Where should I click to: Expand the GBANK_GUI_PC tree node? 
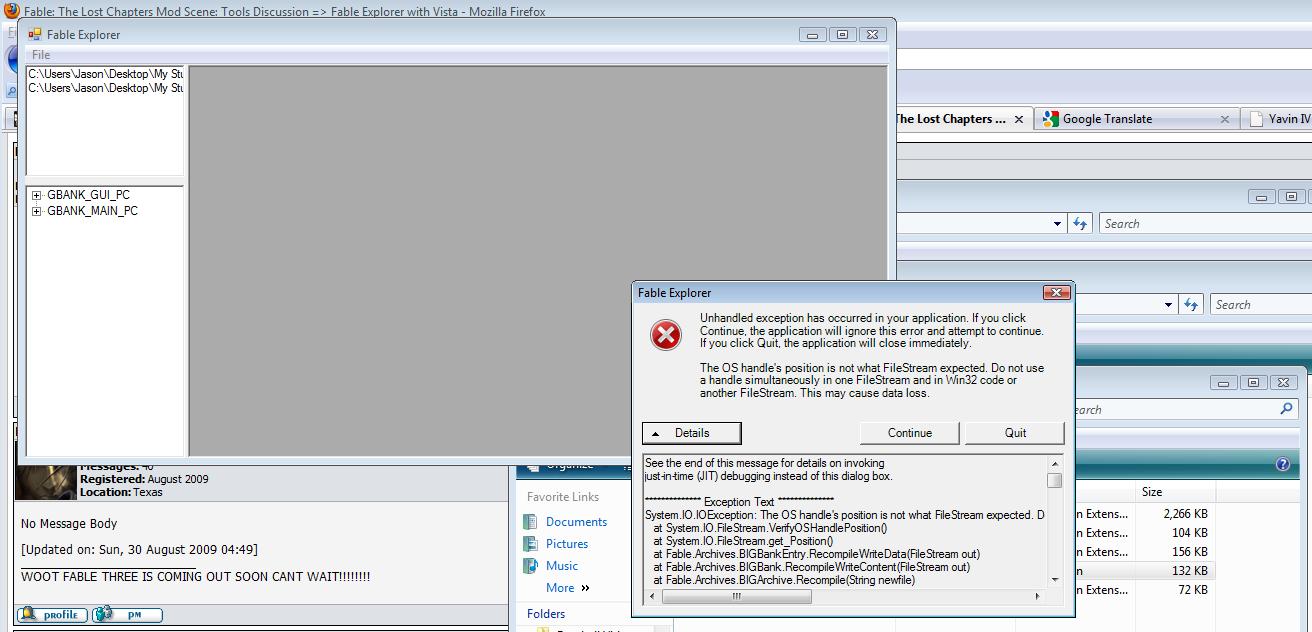point(37,196)
